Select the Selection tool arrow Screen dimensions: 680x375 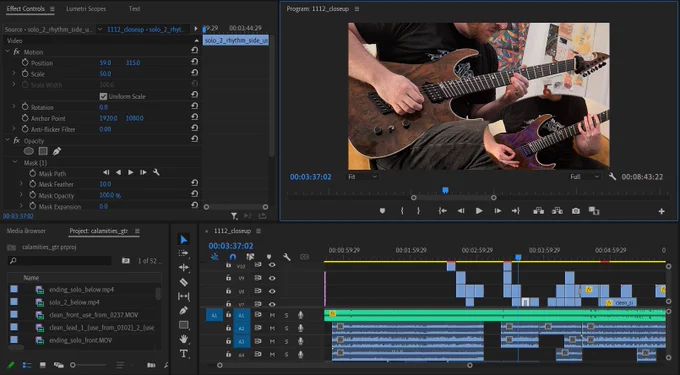(x=183, y=239)
